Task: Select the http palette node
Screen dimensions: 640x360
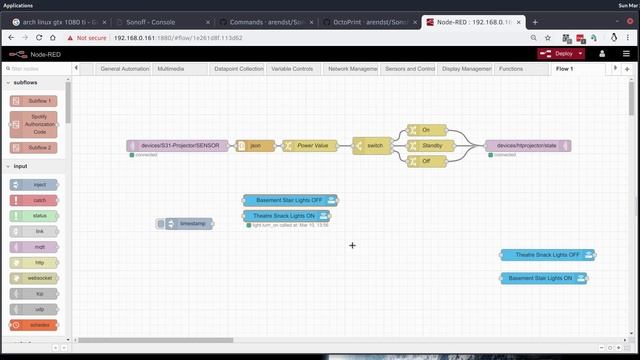Action: (33, 262)
